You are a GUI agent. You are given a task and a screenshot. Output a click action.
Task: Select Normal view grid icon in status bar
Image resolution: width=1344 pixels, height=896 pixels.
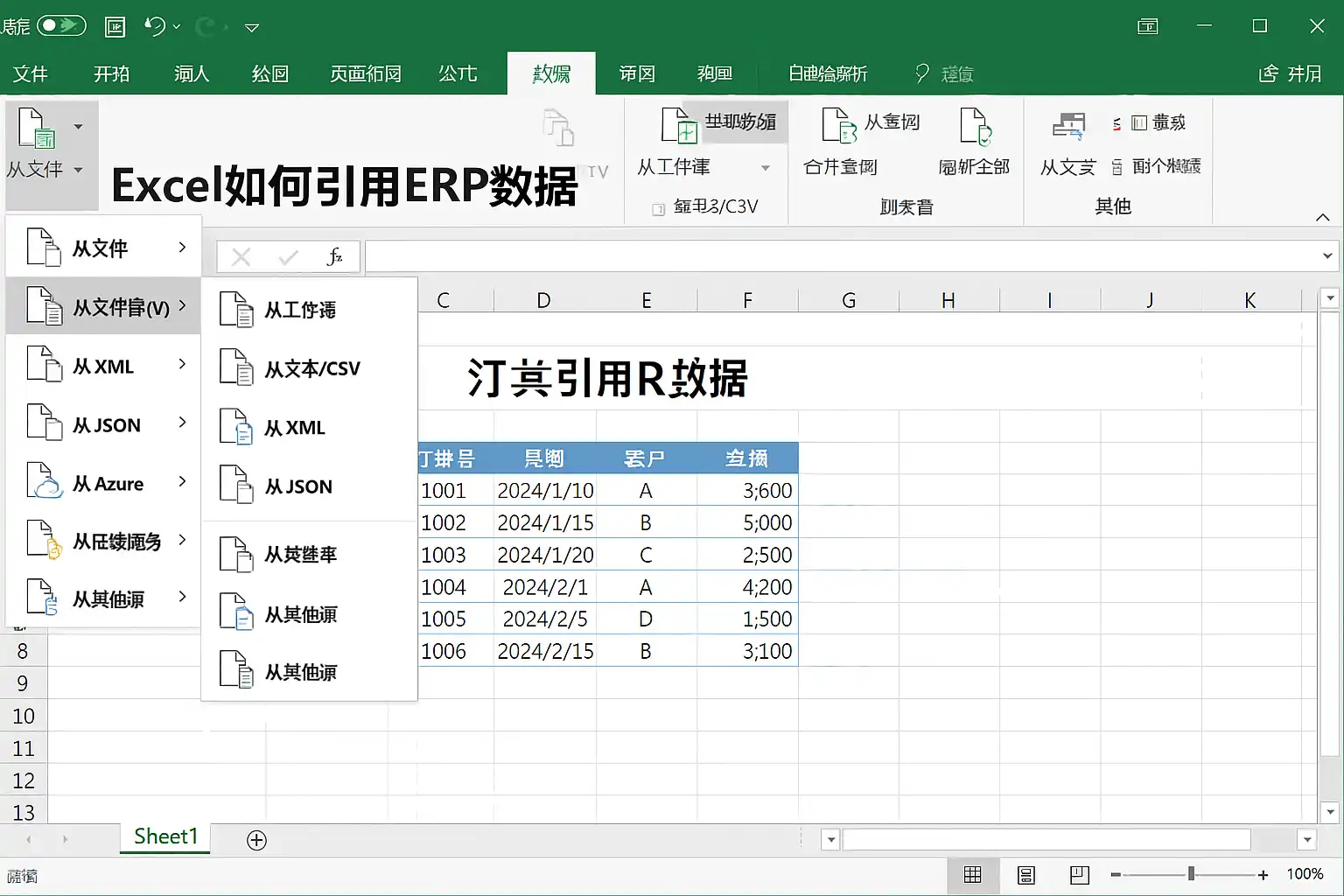[x=972, y=874]
